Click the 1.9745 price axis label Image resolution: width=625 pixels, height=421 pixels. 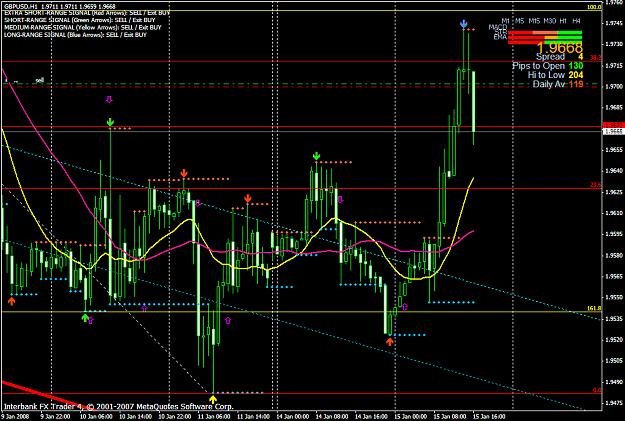click(x=614, y=23)
